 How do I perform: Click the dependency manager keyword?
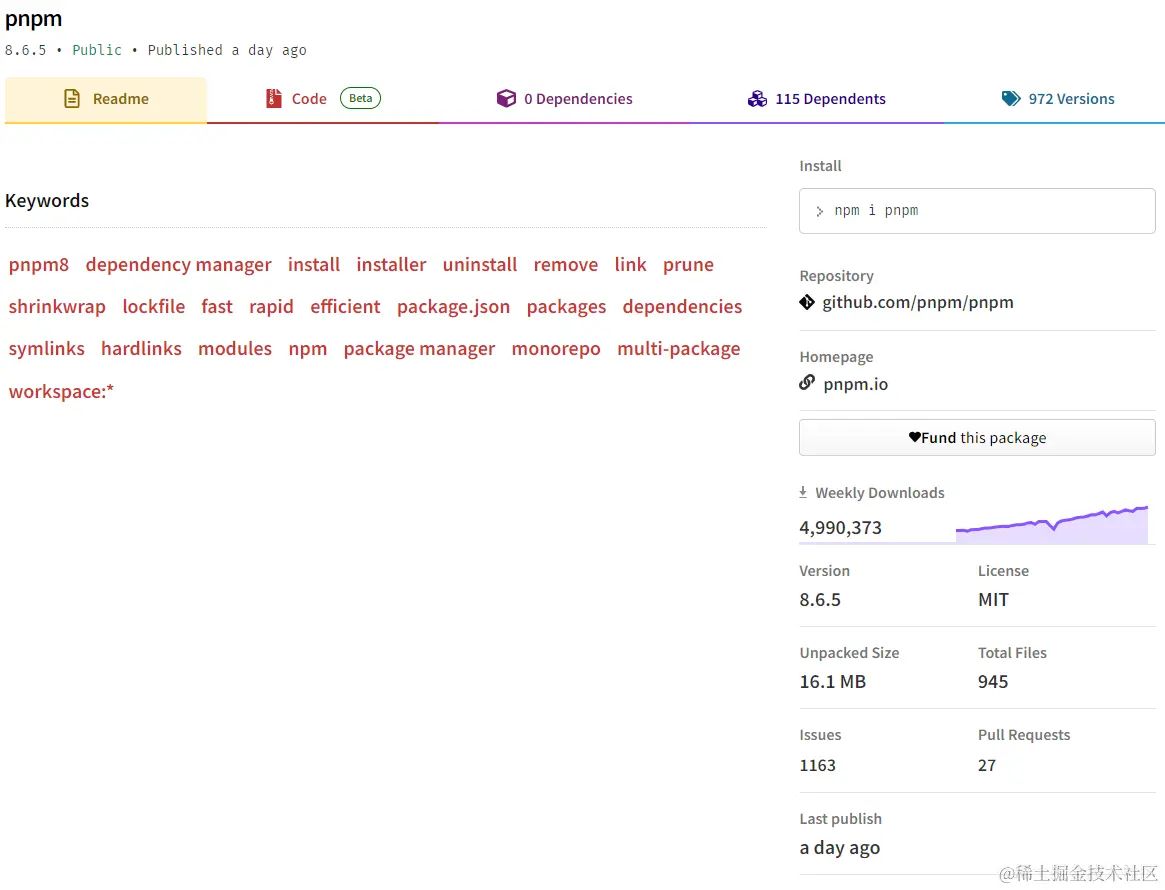pos(178,264)
